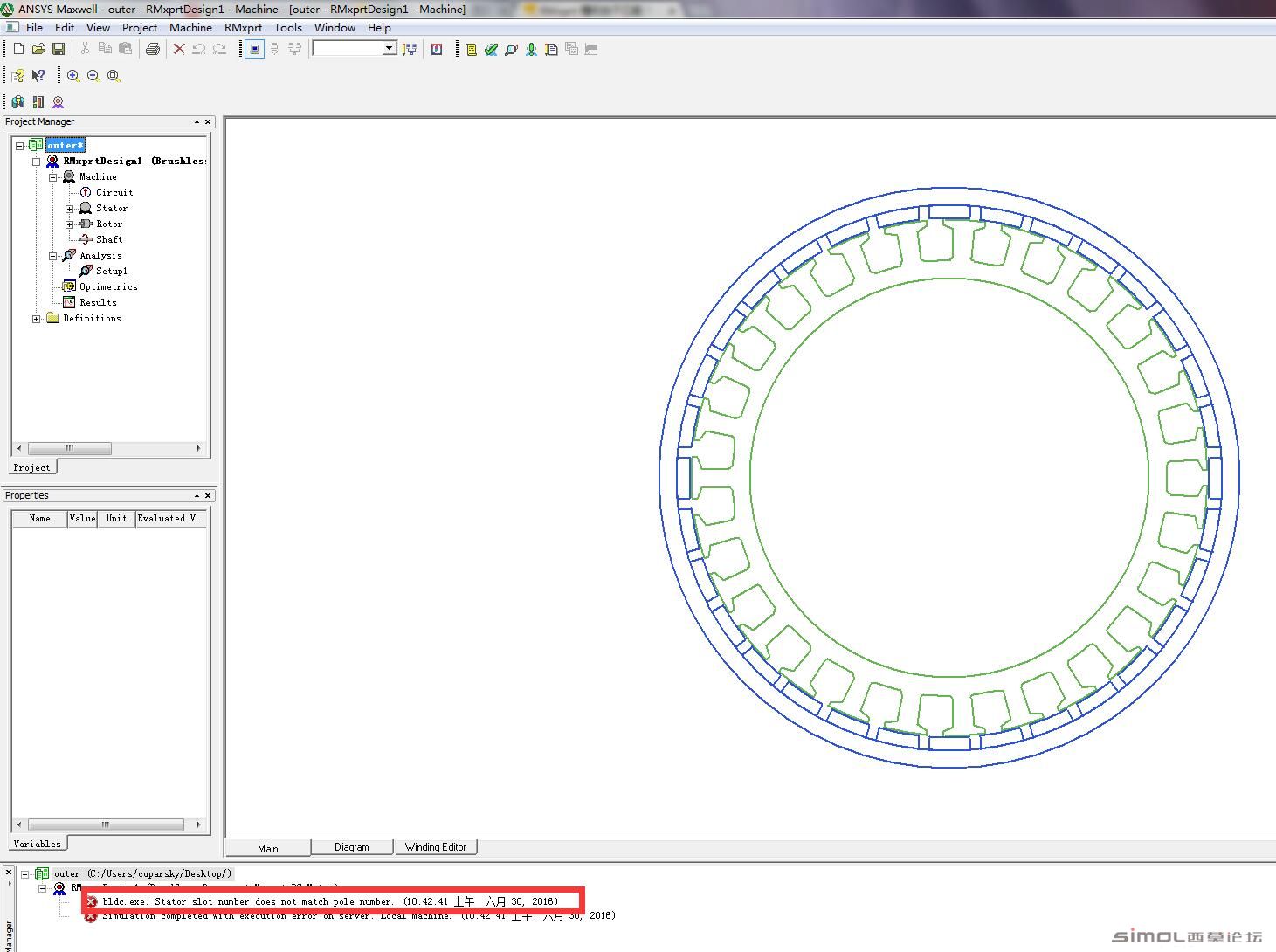
Task: Click the Cut scissors icon
Action: pyautogui.click(x=85, y=49)
